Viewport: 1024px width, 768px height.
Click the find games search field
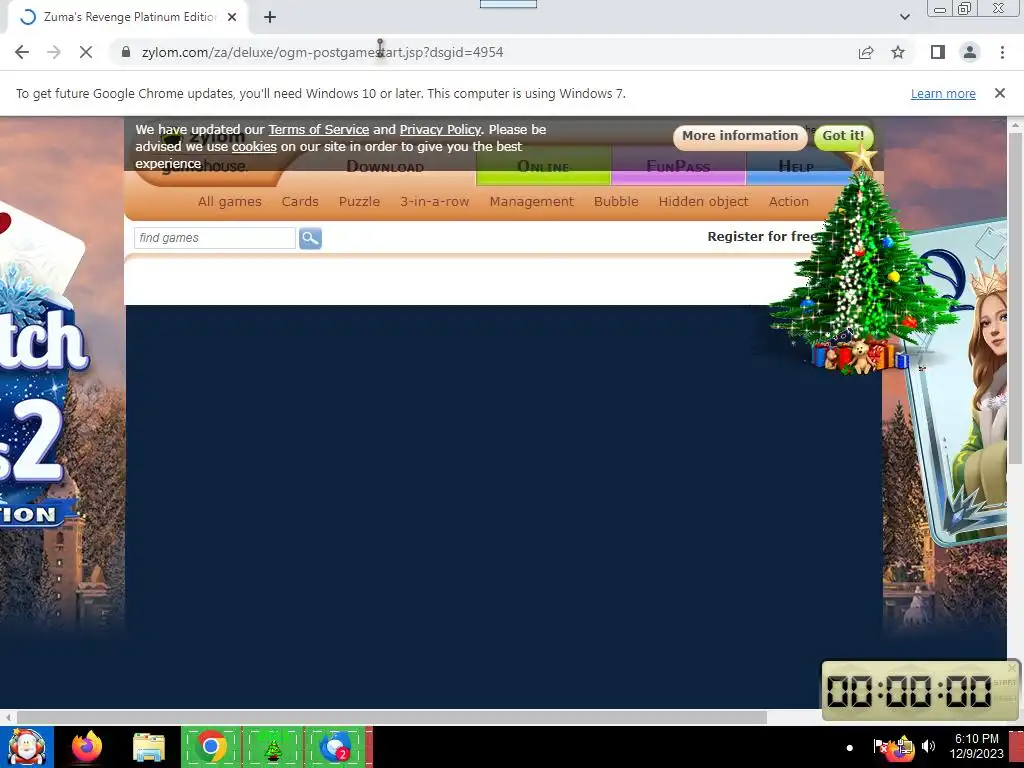coord(215,238)
